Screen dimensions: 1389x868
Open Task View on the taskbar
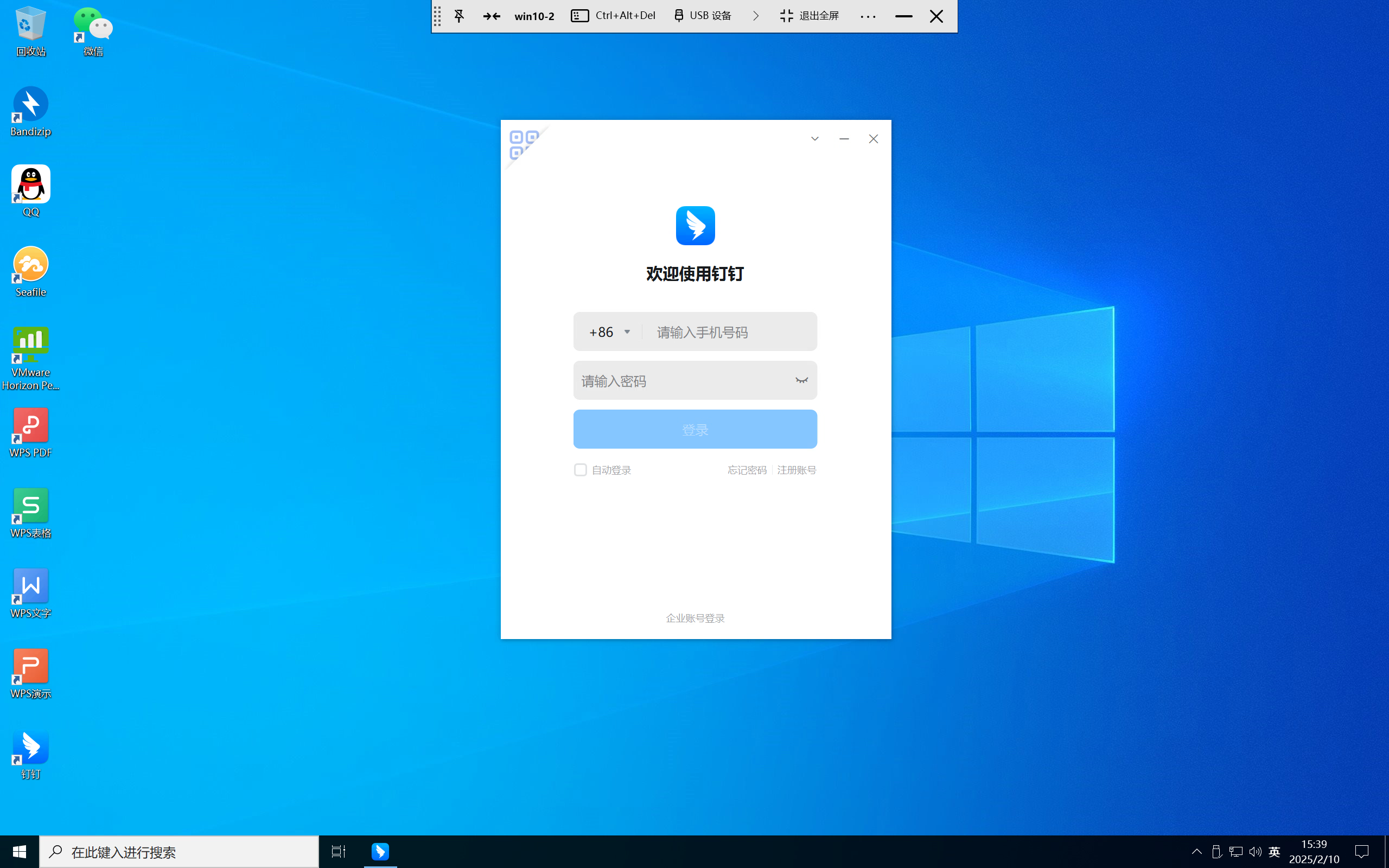339,852
